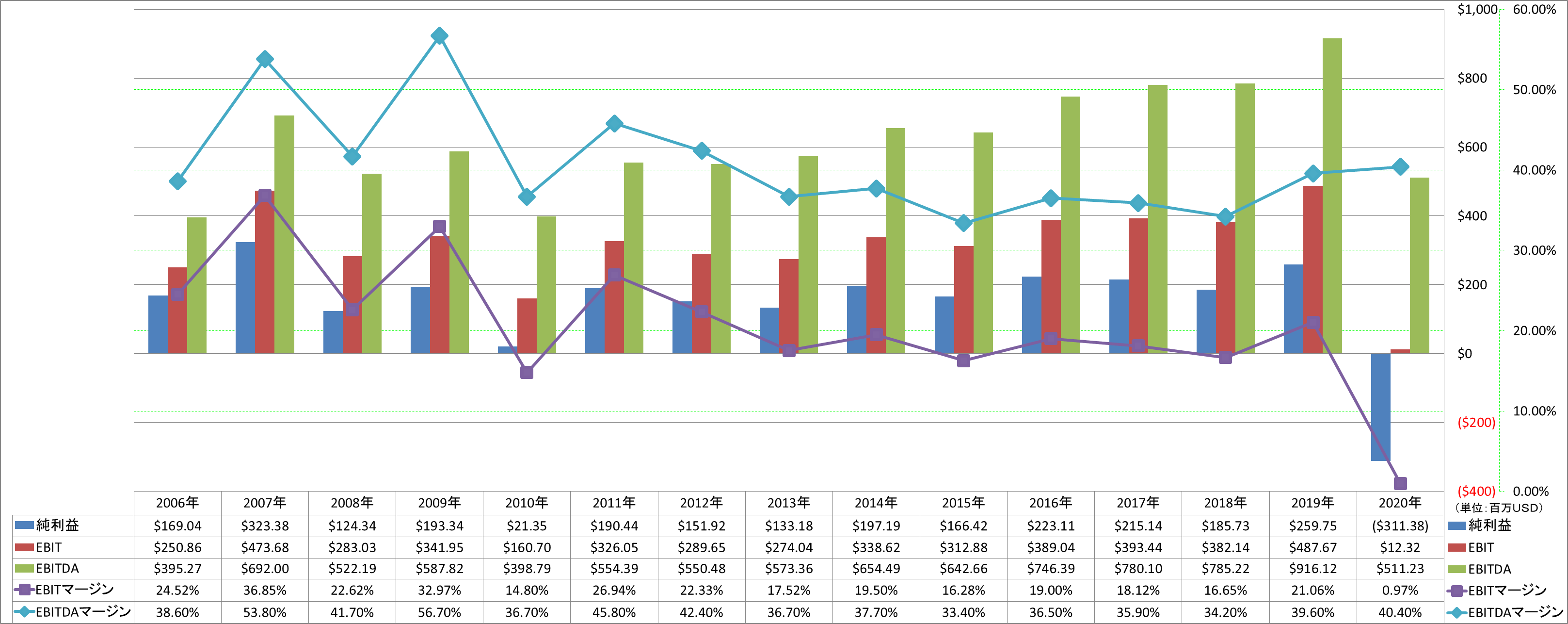Select the 2010年 year header cell
The width and height of the screenshot is (1568, 624).
pos(527,503)
